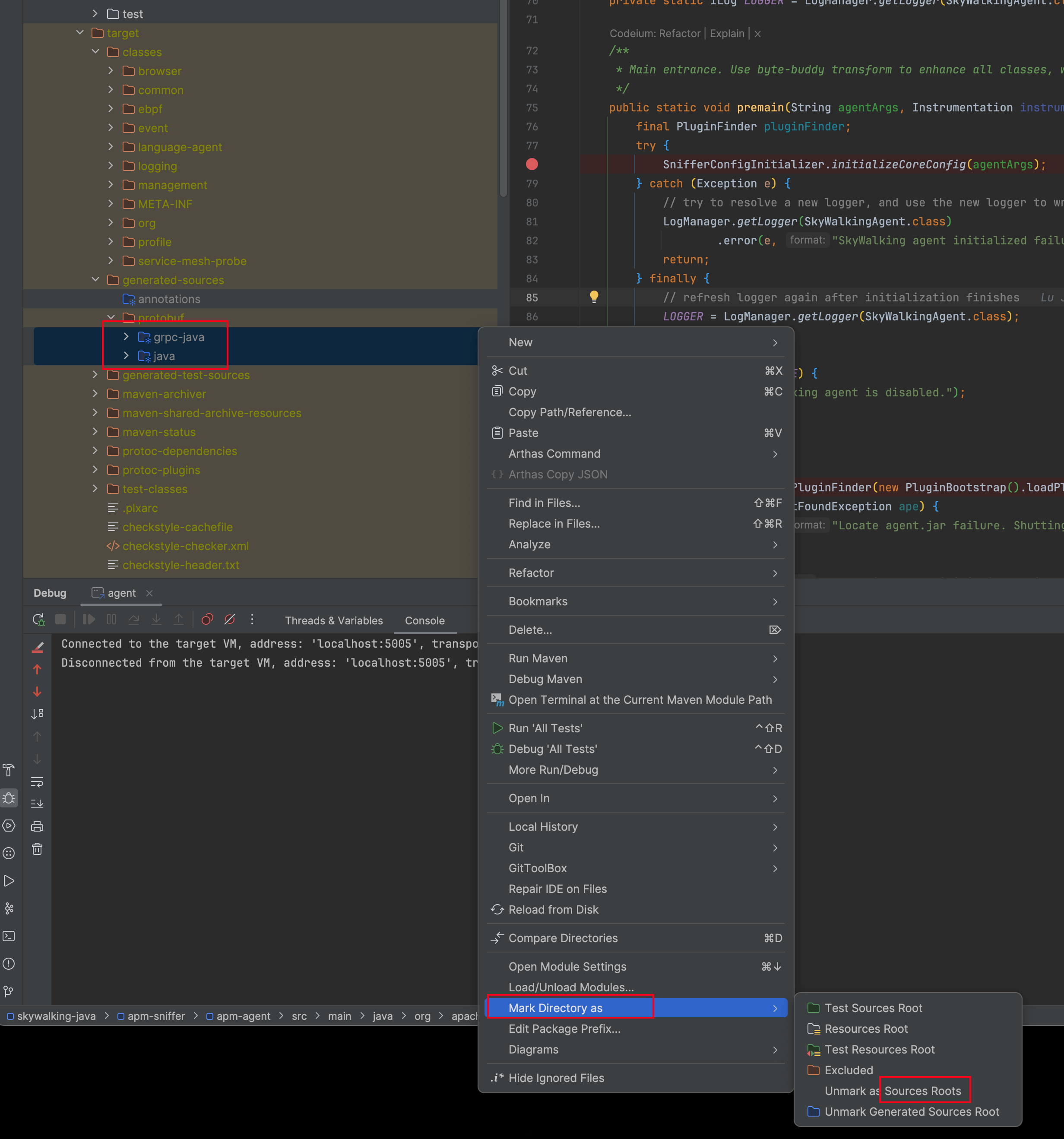Click the Stop debug session icon
Viewport: 1064px width, 1139px height.
coord(60,619)
